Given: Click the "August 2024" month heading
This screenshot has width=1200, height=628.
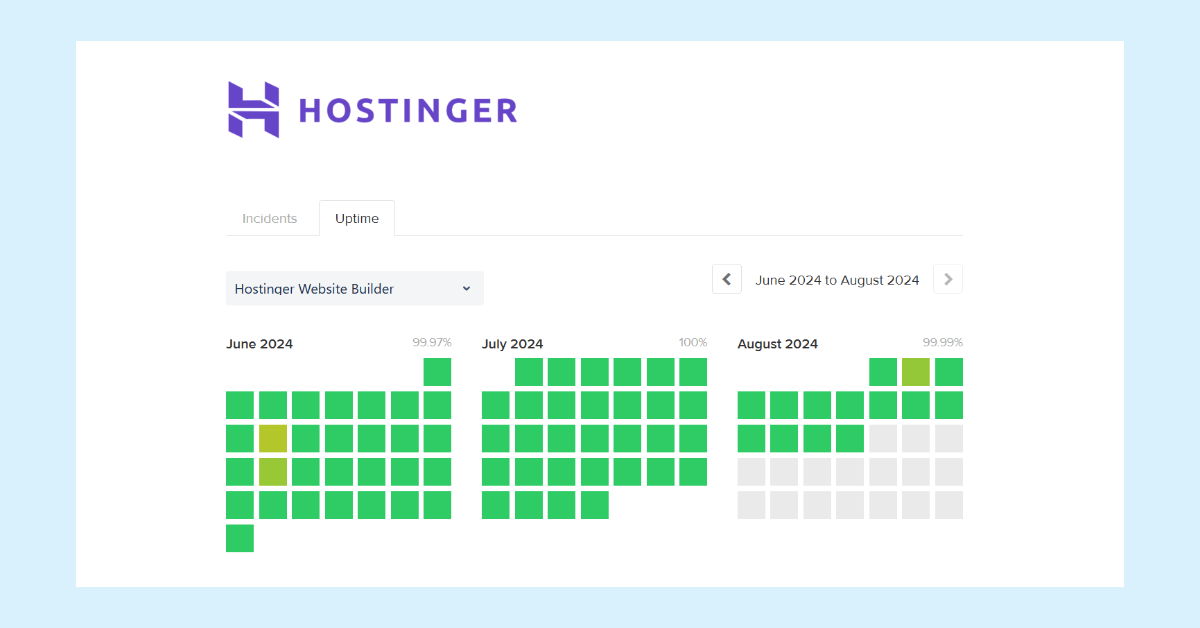Looking at the screenshot, I should (778, 344).
